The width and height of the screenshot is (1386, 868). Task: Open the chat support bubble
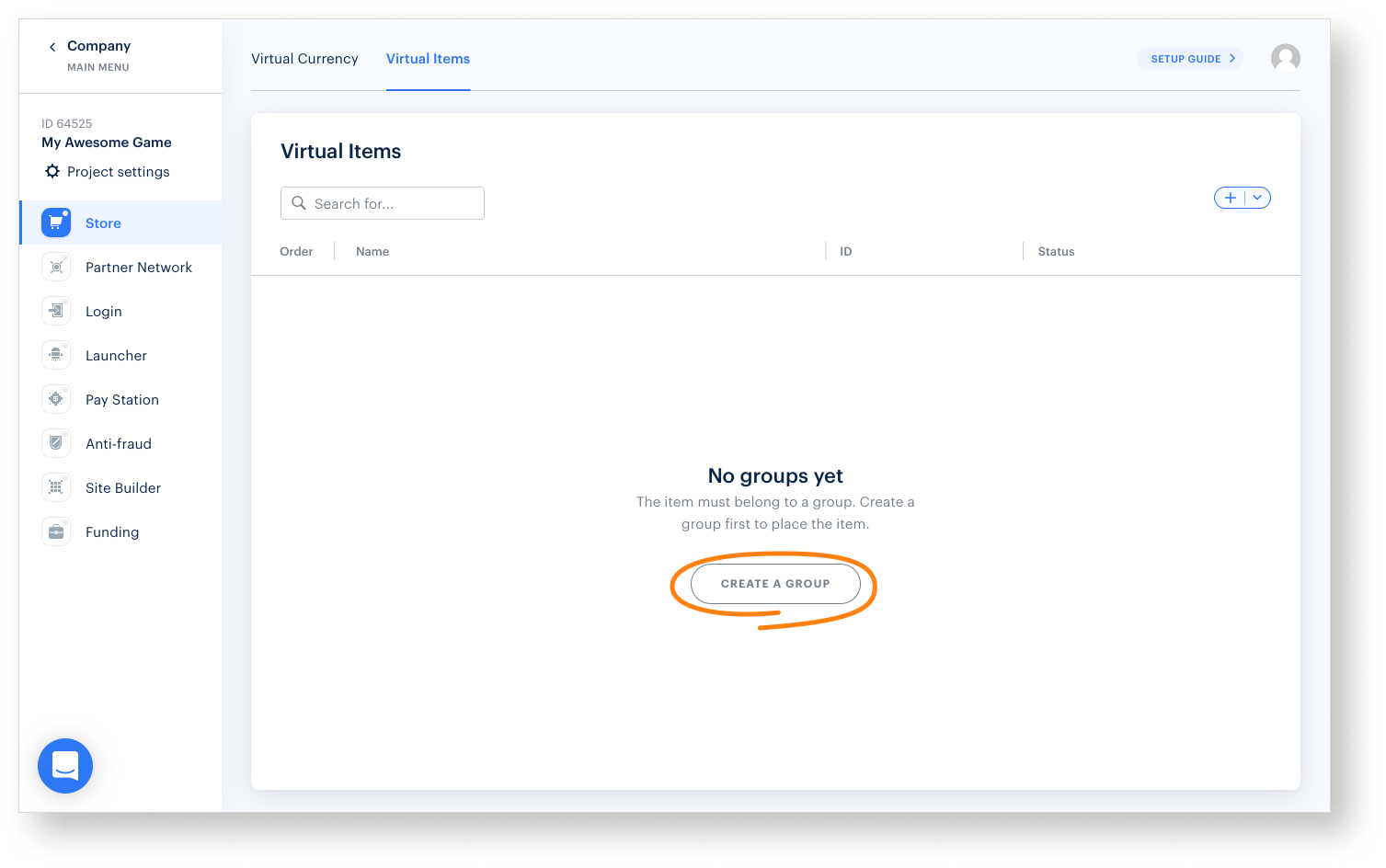[65, 766]
